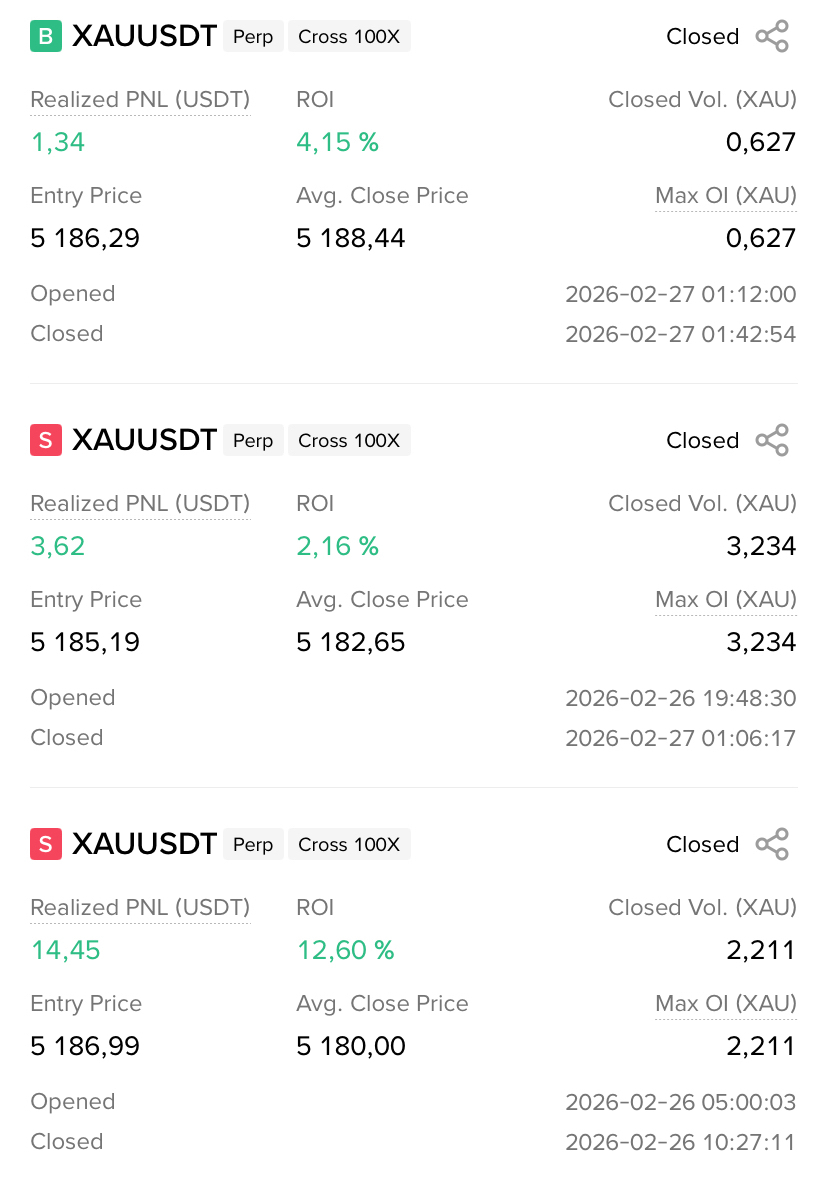Click the red S badge on 14,45 PNL trade
The height and width of the screenshot is (1191, 828).
pyautogui.click(x=46, y=845)
